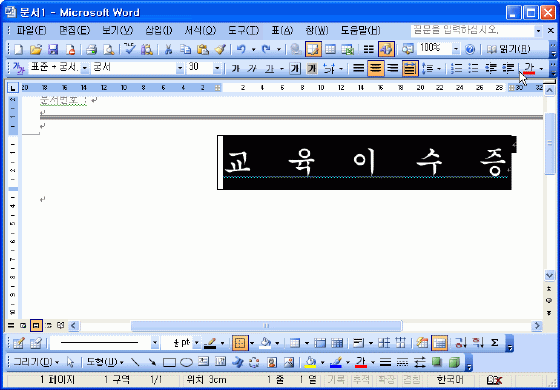Viewport: 560px width, 390px height.
Task: Toggle Bold (가) formatting
Action: pos(235,68)
